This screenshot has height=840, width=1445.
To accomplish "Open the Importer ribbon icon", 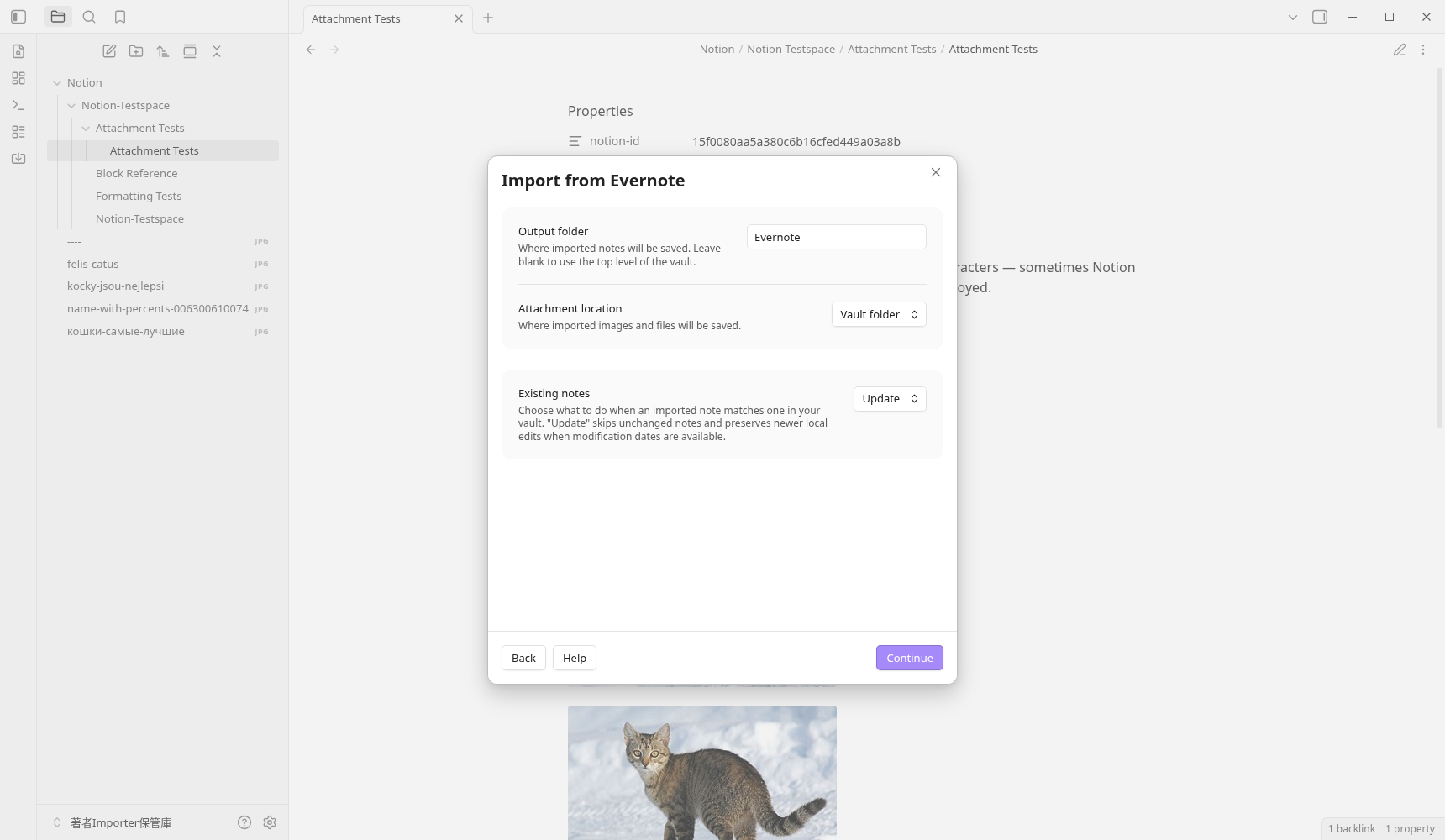I will [x=18, y=159].
